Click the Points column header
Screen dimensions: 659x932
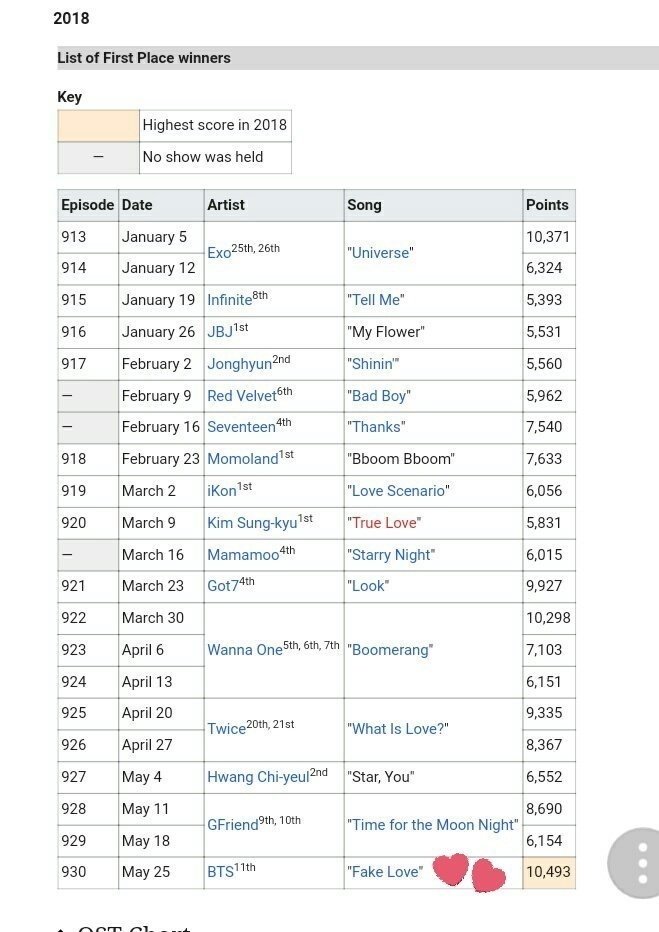coord(547,205)
